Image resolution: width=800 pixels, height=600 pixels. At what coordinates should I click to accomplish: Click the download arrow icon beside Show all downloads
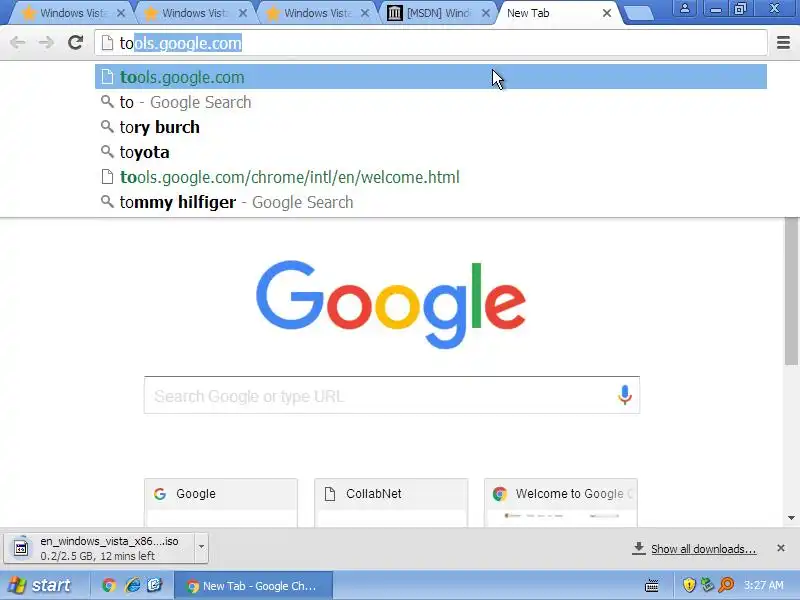[x=638, y=548]
